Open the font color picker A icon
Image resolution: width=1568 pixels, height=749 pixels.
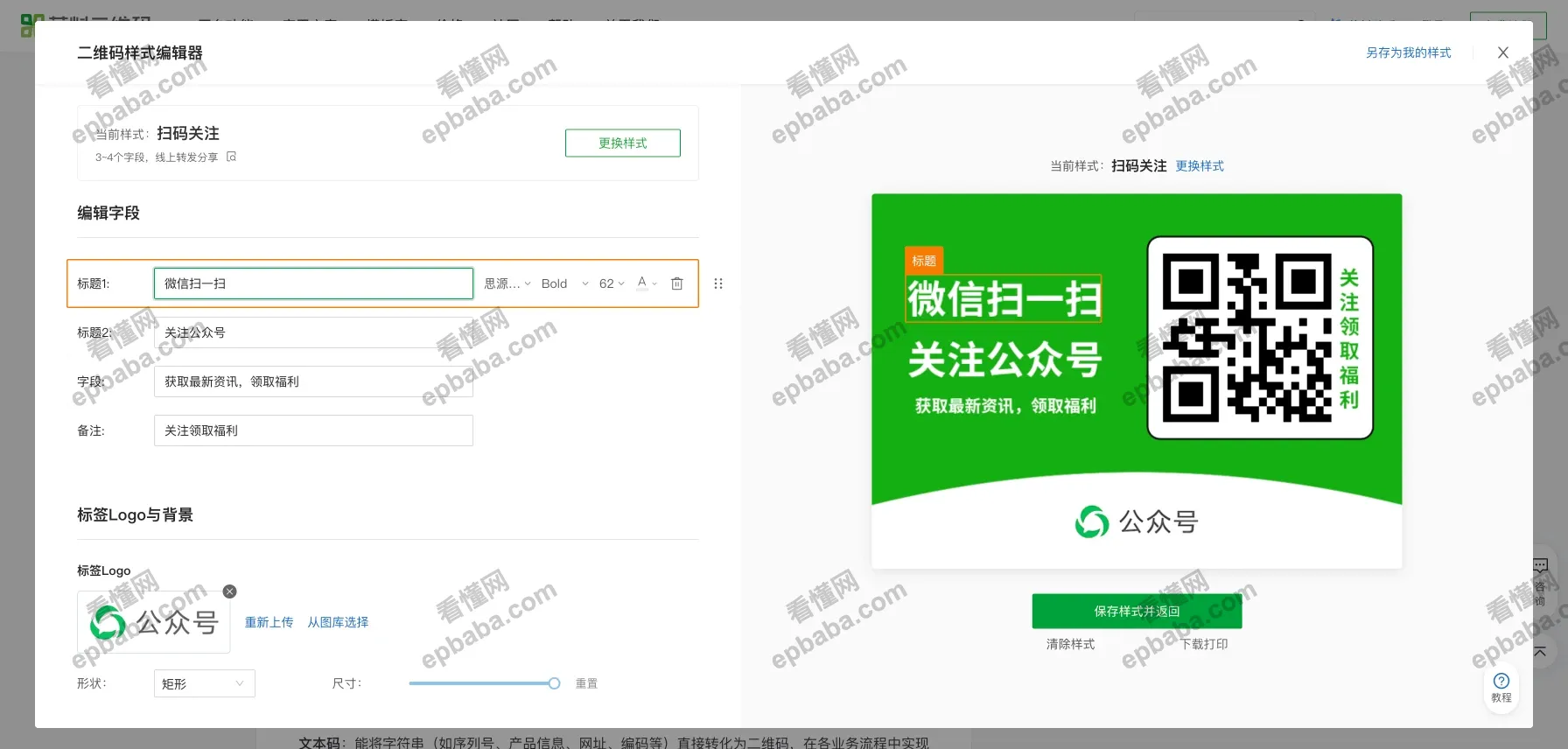point(647,283)
